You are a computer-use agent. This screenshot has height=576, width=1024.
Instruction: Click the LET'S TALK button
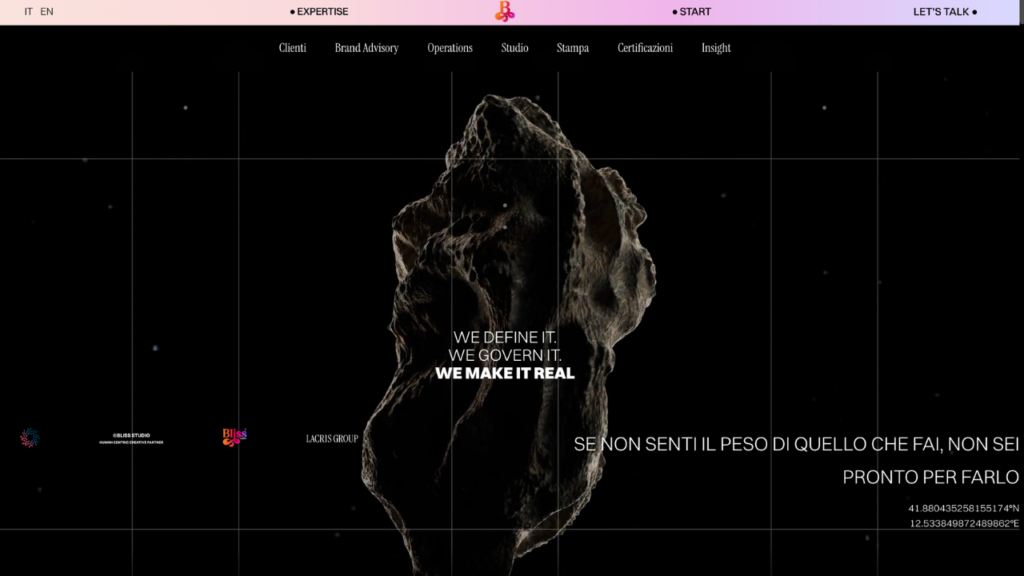(x=945, y=12)
